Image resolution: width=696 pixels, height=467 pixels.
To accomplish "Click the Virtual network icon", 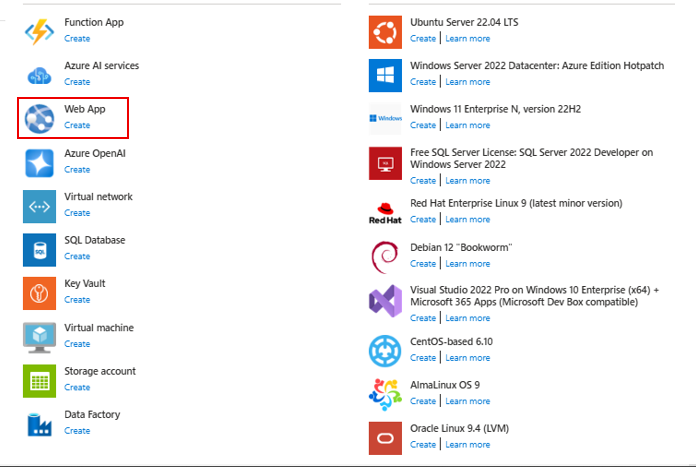I will click(40, 206).
